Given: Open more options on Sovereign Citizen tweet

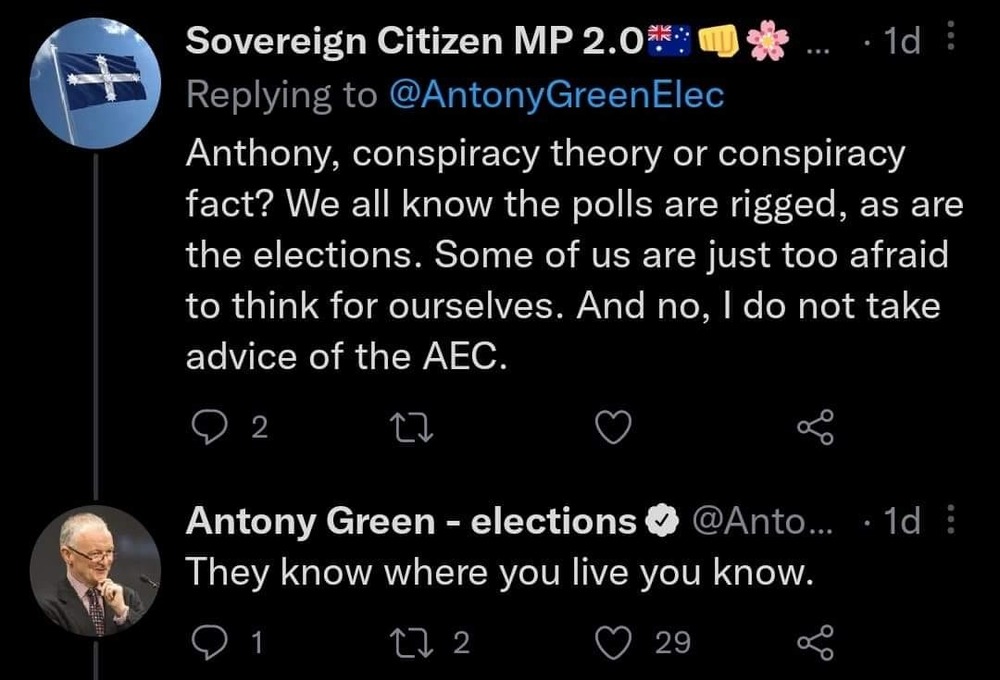Looking at the screenshot, I should pos(951,41).
